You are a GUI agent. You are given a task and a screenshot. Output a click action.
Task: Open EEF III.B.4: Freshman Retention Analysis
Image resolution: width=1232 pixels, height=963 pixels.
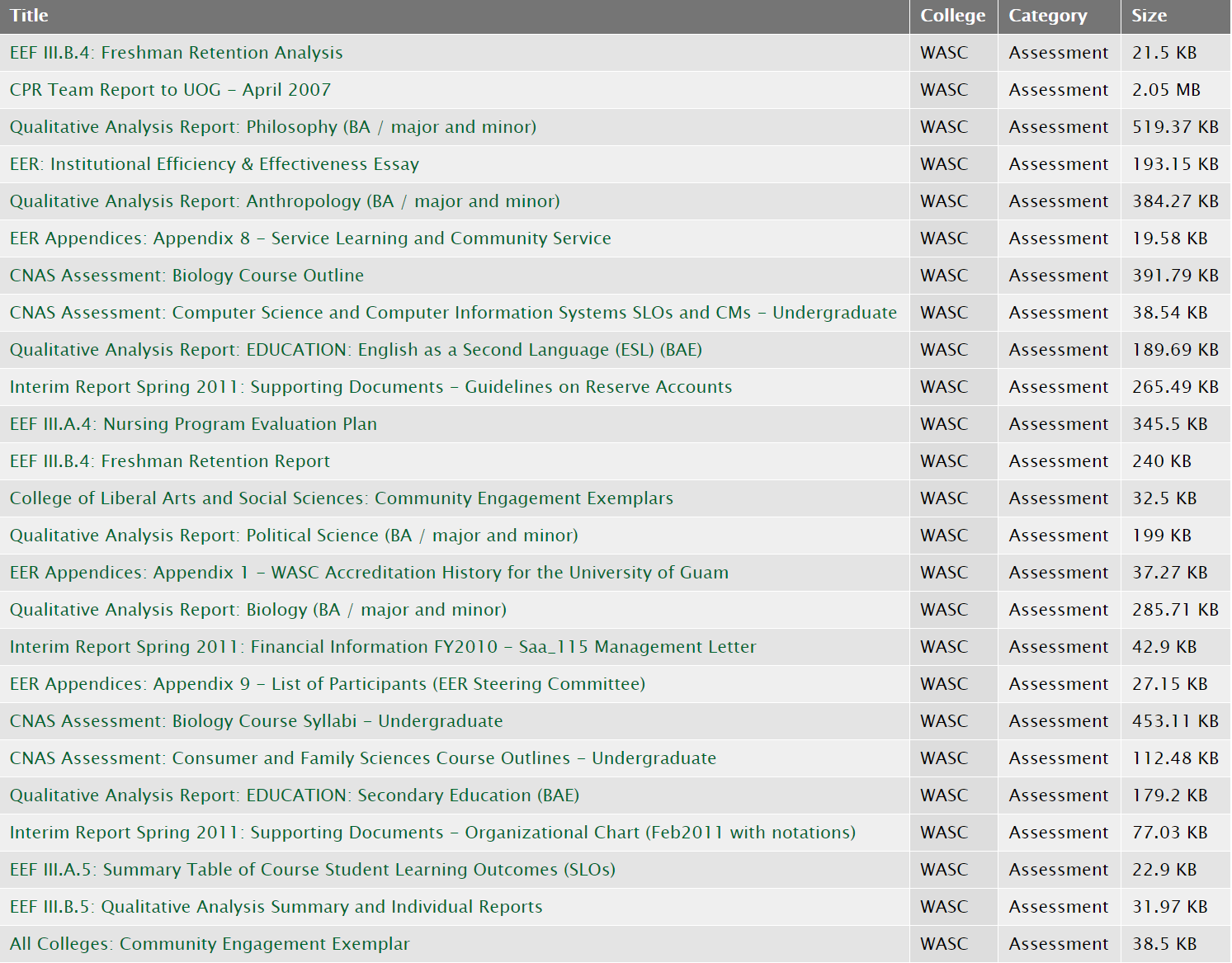[x=177, y=53]
